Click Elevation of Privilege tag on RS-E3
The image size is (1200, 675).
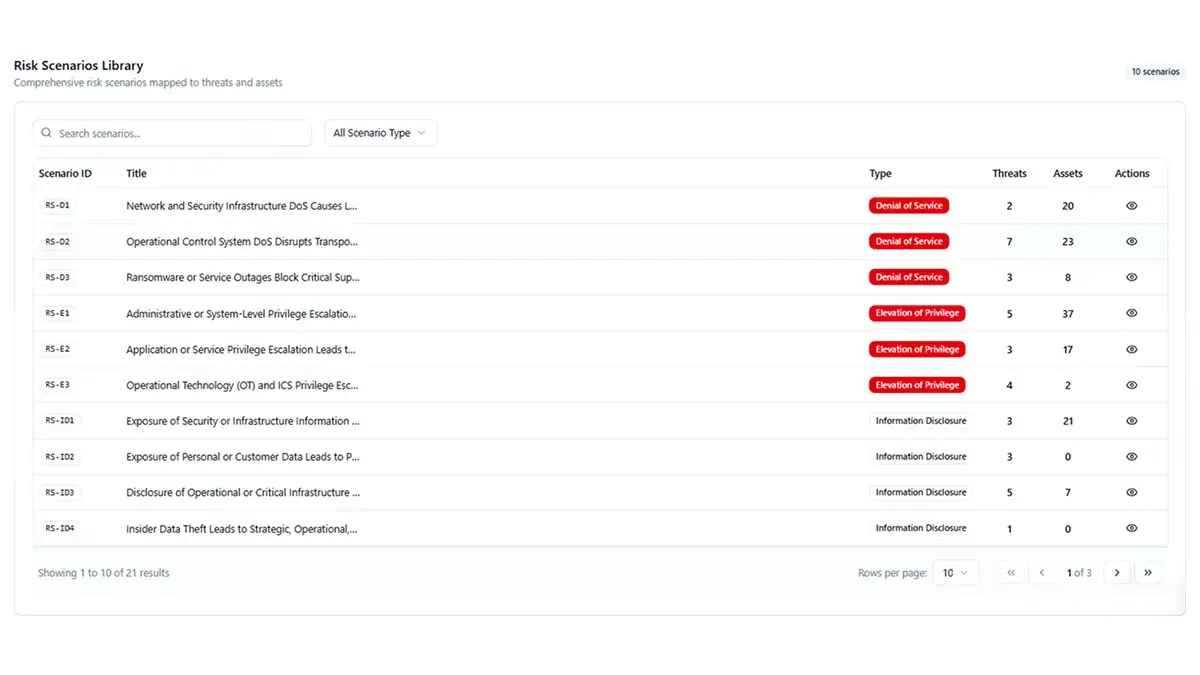pyautogui.click(x=917, y=385)
